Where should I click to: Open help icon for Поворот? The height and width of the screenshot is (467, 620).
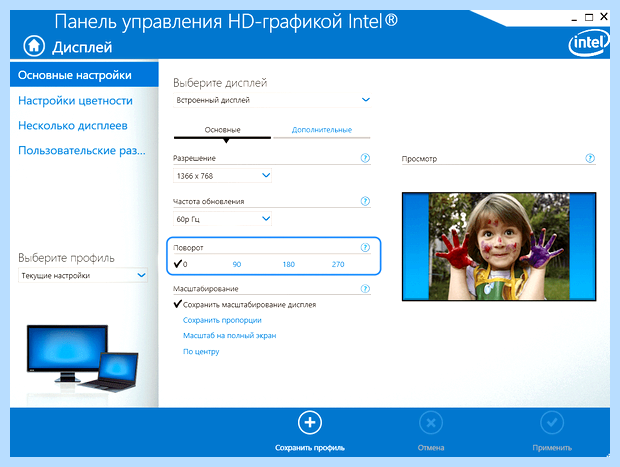(365, 247)
